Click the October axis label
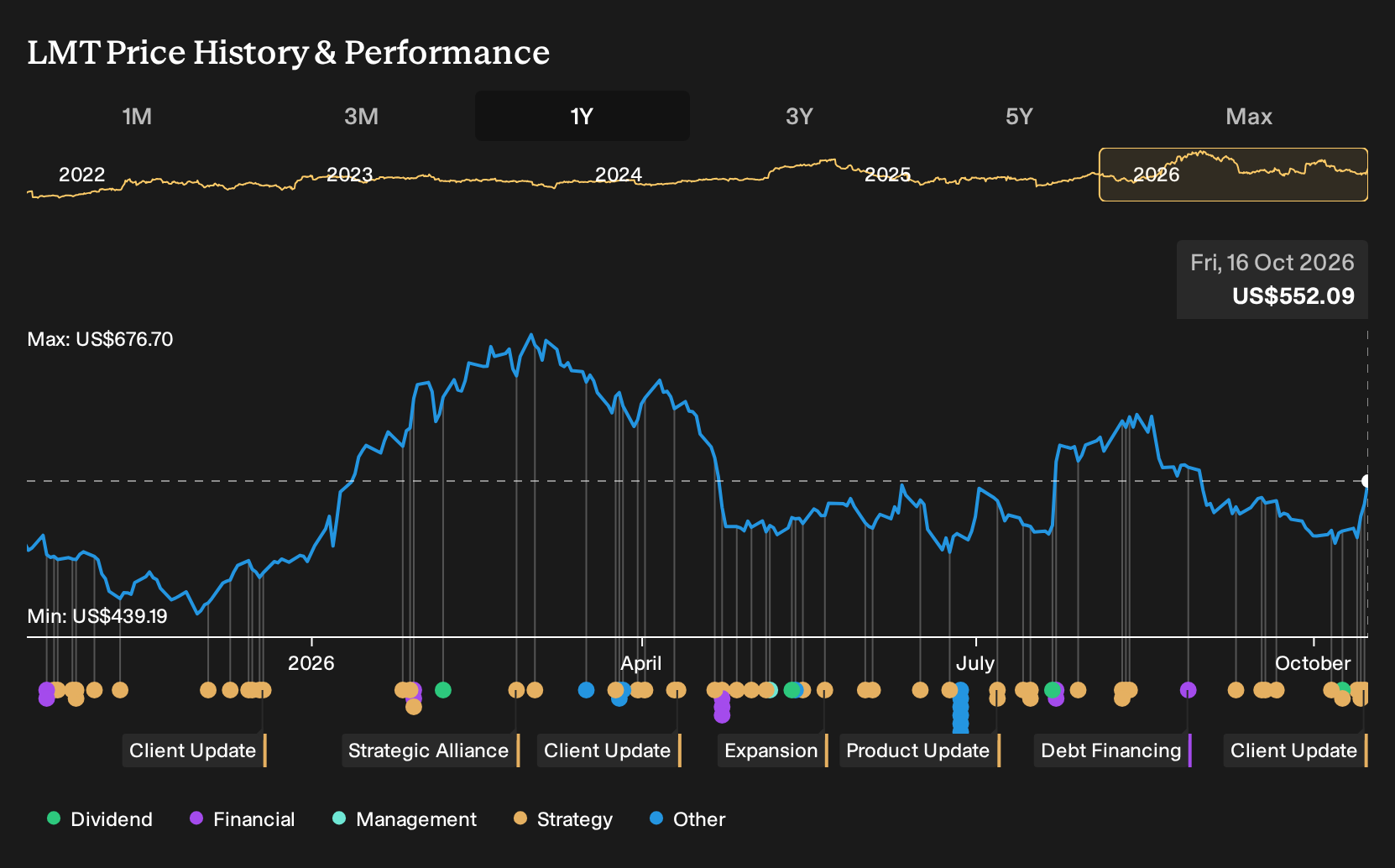This screenshot has width=1395, height=868. (x=1313, y=663)
